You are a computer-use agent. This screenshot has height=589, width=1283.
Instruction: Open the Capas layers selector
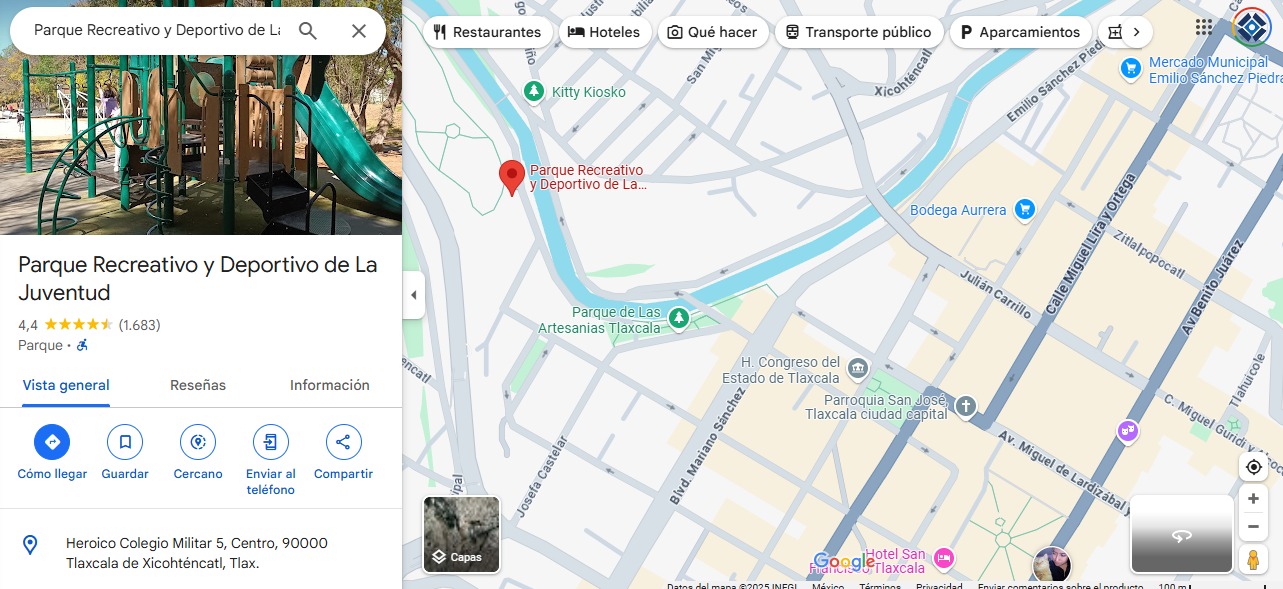pyautogui.click(x=462, y=534)
